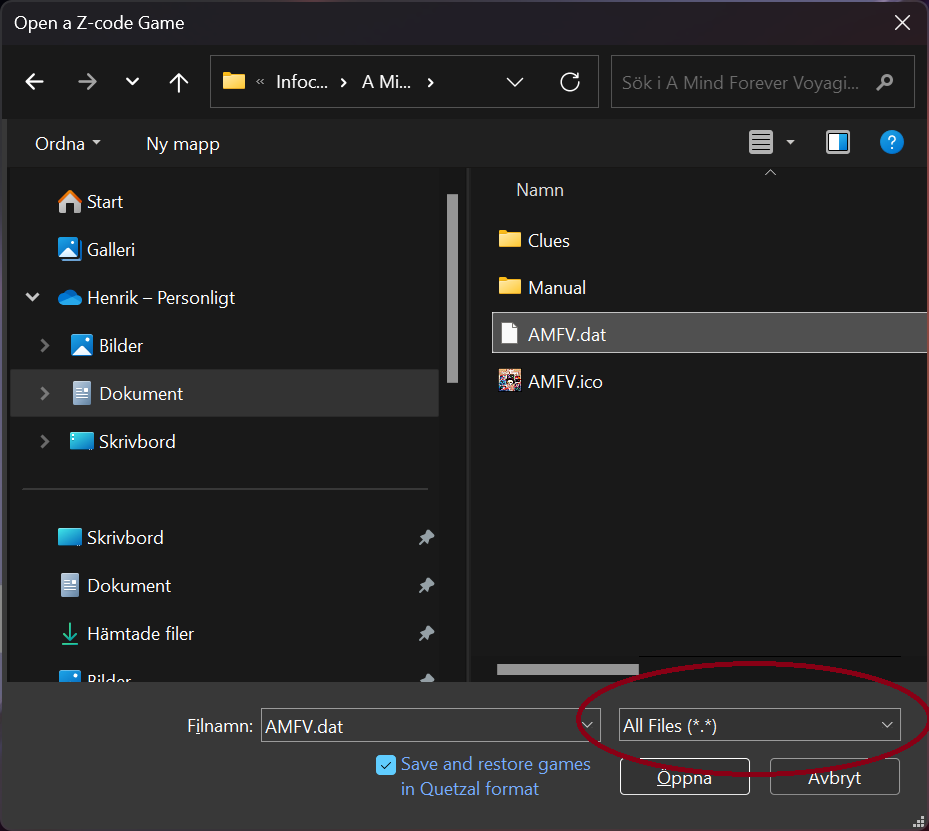Open the Help question mark icon
The width and height of the screenshot is (929, 831).
pyautogui.click(x=891, y=142)
